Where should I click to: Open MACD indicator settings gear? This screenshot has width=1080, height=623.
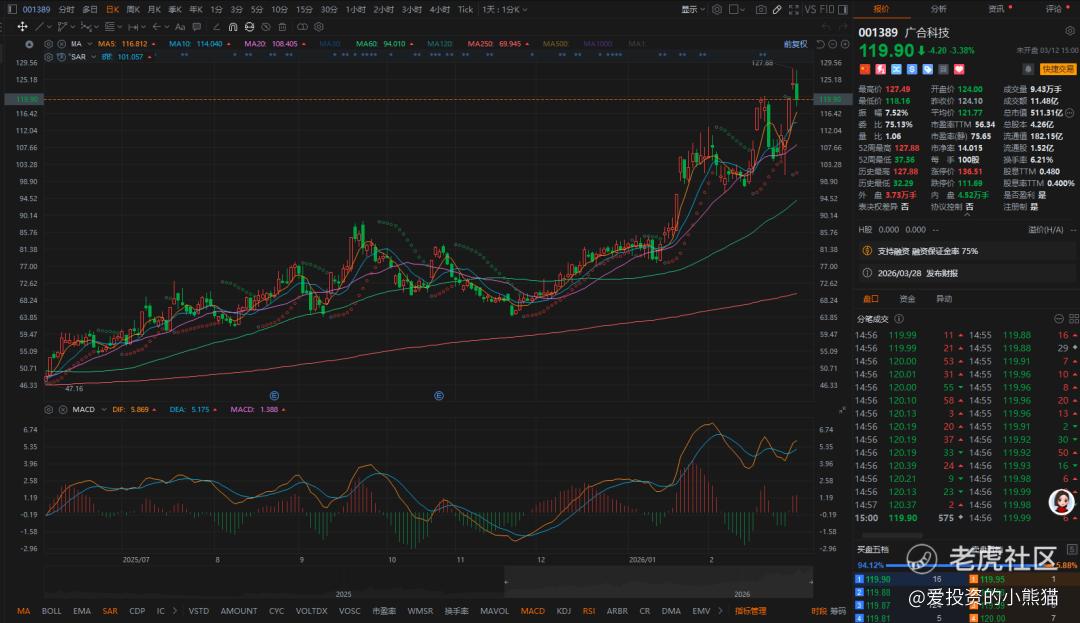tap(48, 410)
